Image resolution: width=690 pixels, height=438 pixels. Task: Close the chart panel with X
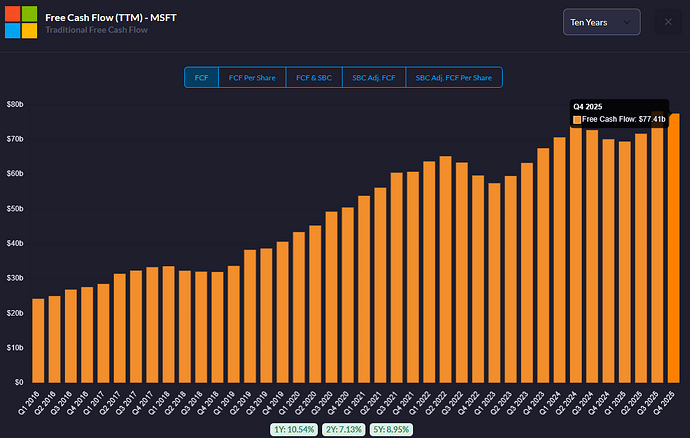(x=668, y=22)
